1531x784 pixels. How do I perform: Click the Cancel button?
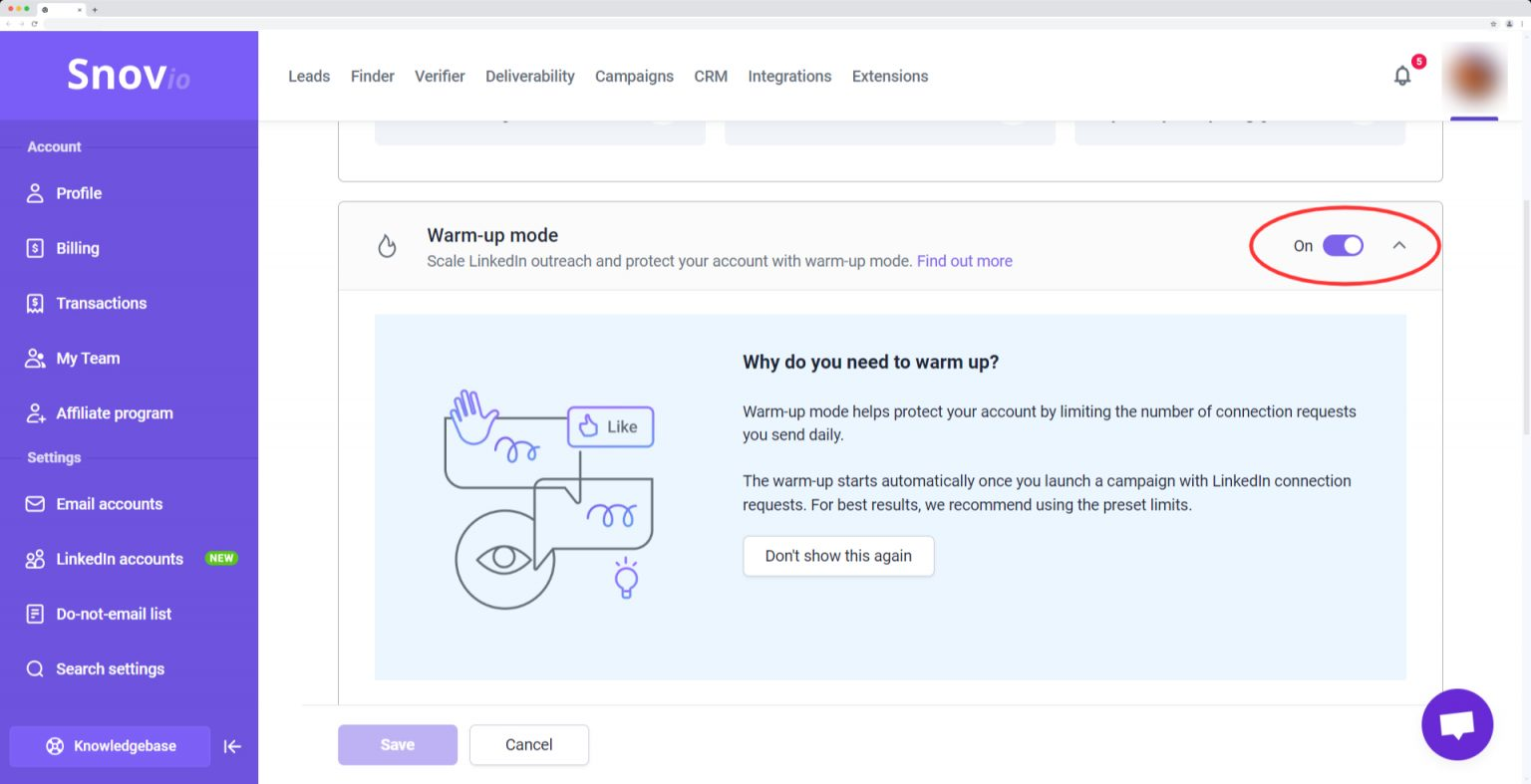pyautogui.click(x=529, y=744)
